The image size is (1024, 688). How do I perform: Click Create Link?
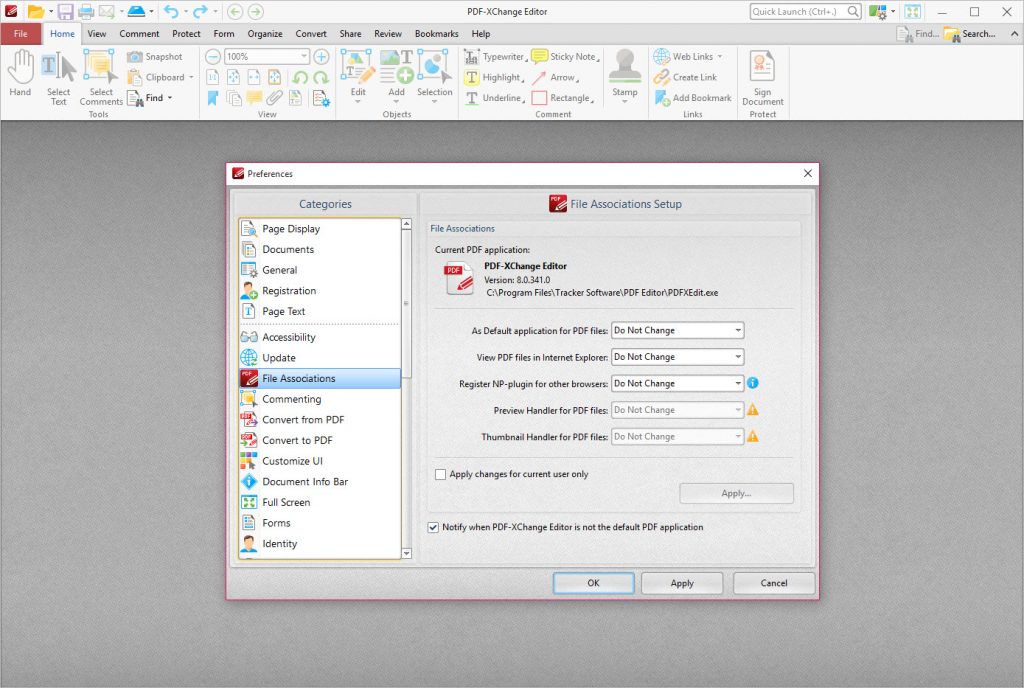pos(685,78)
